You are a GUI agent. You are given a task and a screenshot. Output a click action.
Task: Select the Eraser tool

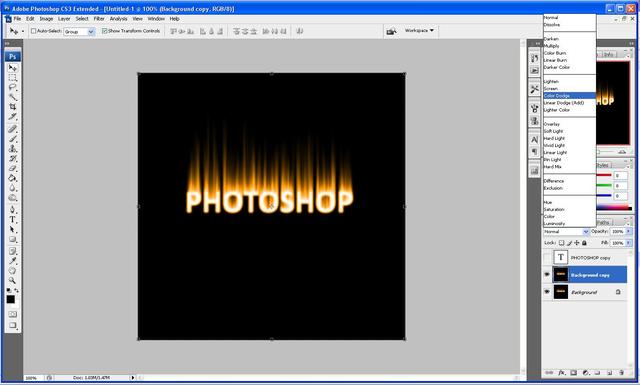tap(13, 168)
